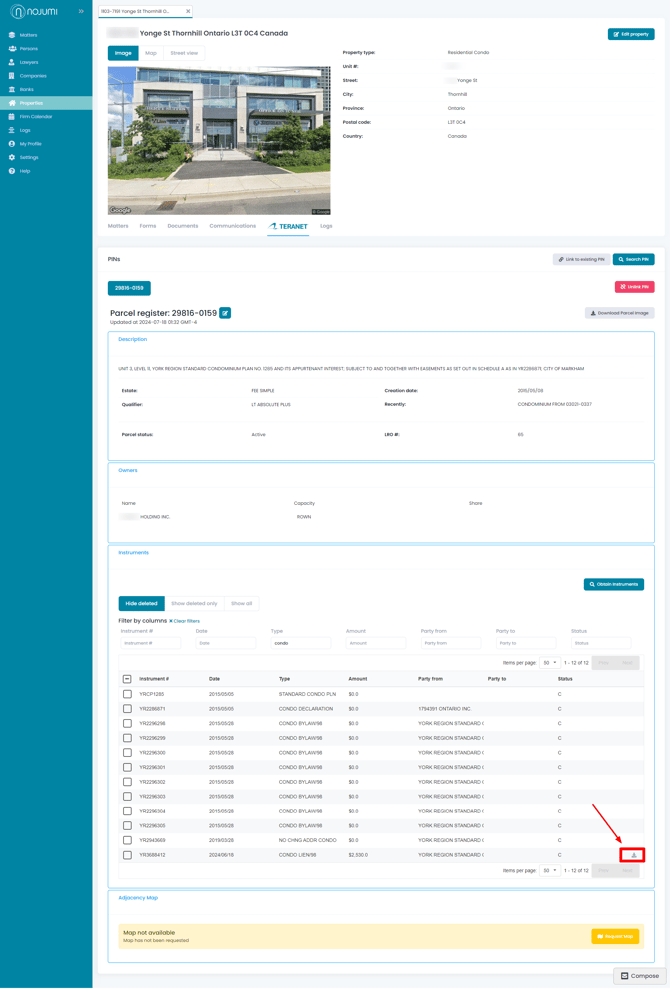Show deleted only instruments
The image size is (670, 989).
(x=194, y=603)
